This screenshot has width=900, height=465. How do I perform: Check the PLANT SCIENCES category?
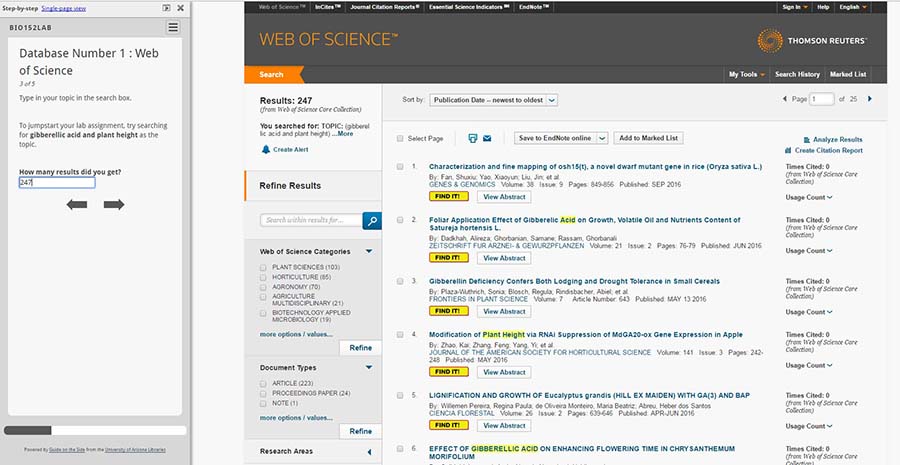pos(263,268)
